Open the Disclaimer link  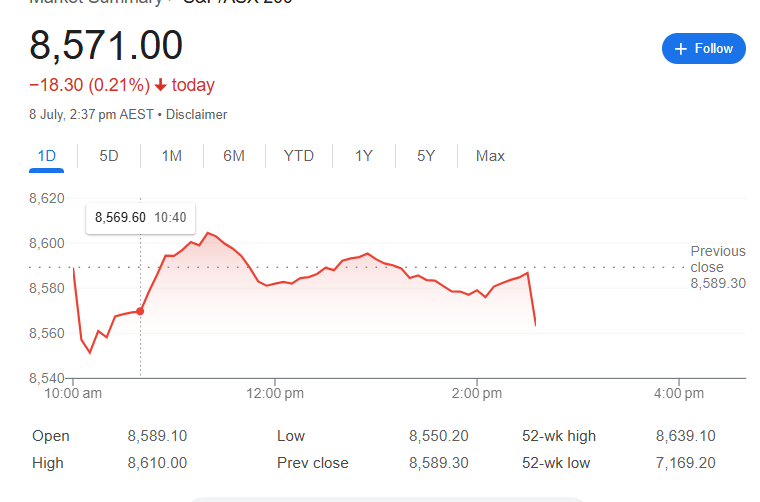[196, 115]
